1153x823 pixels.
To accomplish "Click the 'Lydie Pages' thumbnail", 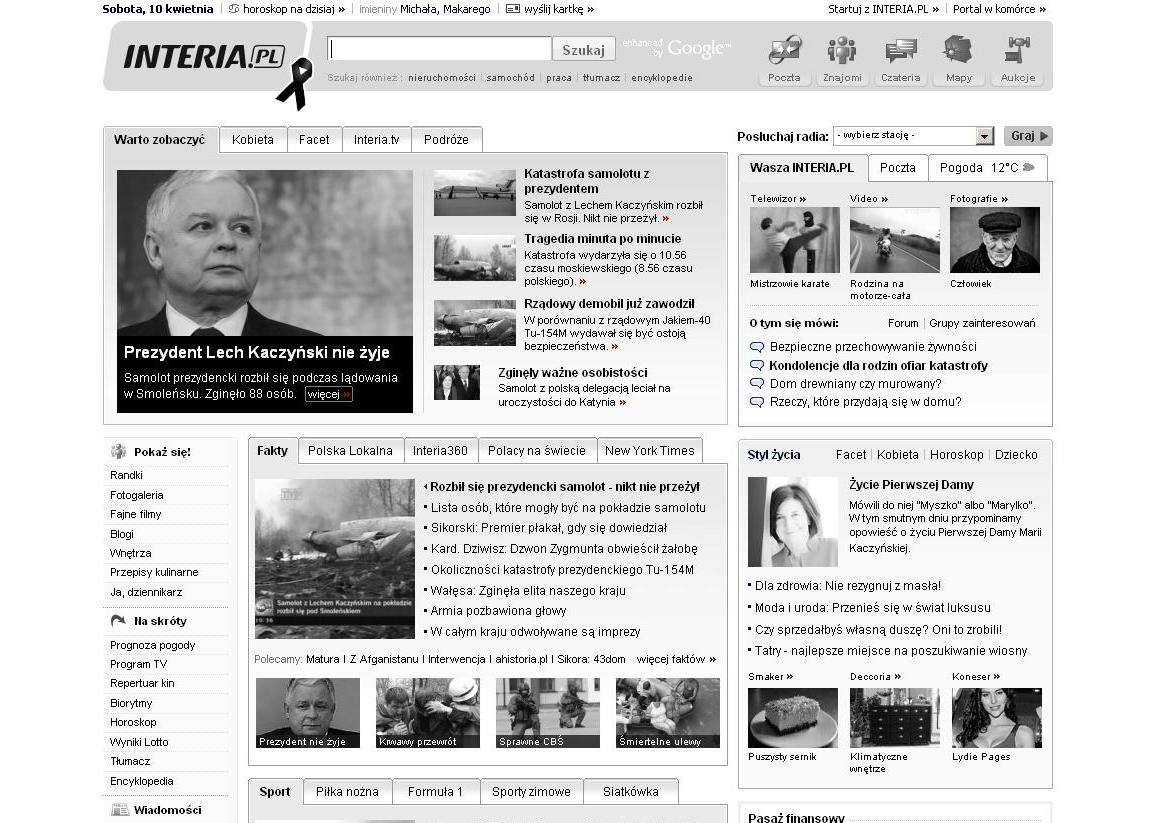I will 997,718.
